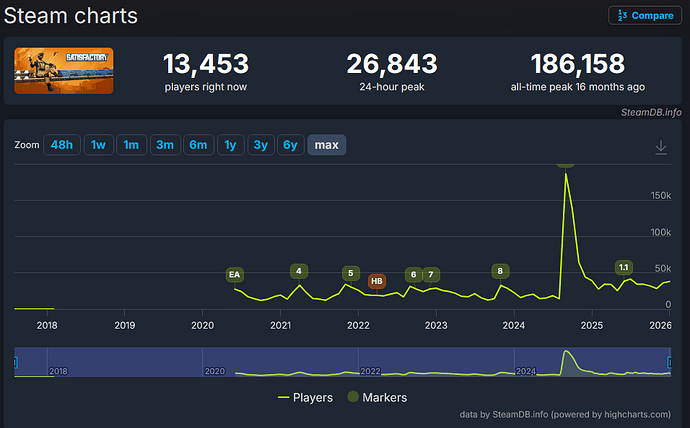Switch zoom to 3m
The width and height of the screenshot is (690, 428).
tap(165, 145)
